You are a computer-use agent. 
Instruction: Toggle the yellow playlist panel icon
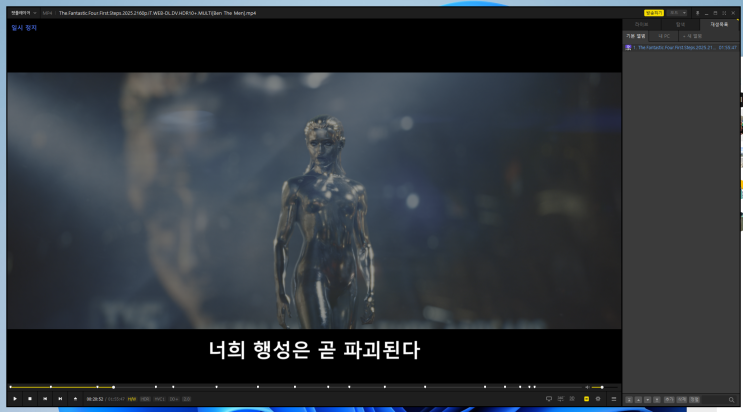[587, 399]
